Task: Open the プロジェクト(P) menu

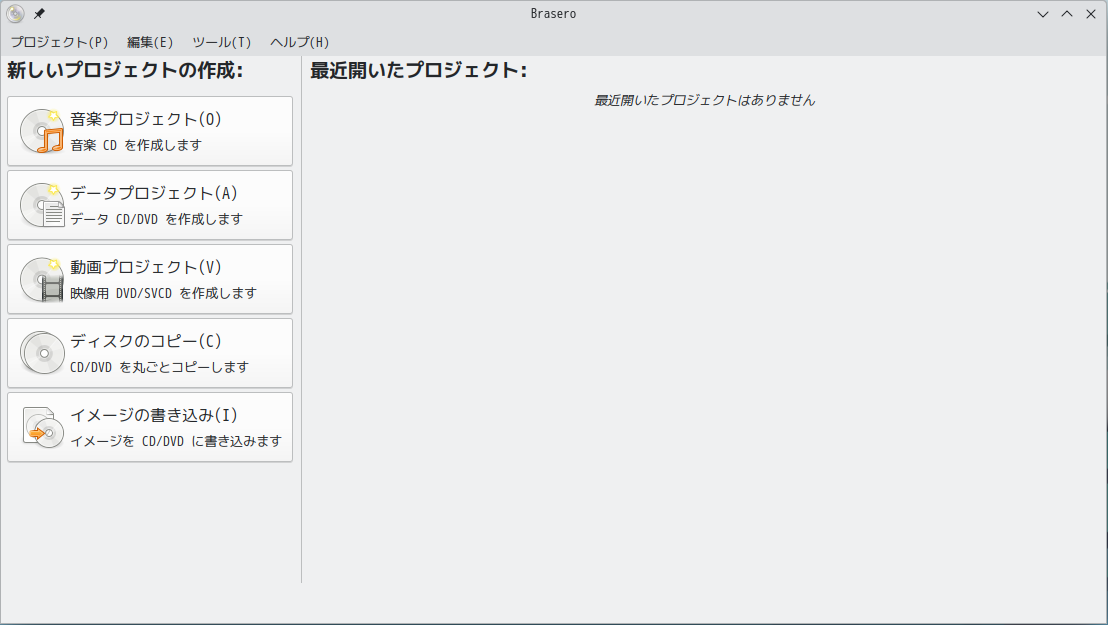Action: click(59, 42)
